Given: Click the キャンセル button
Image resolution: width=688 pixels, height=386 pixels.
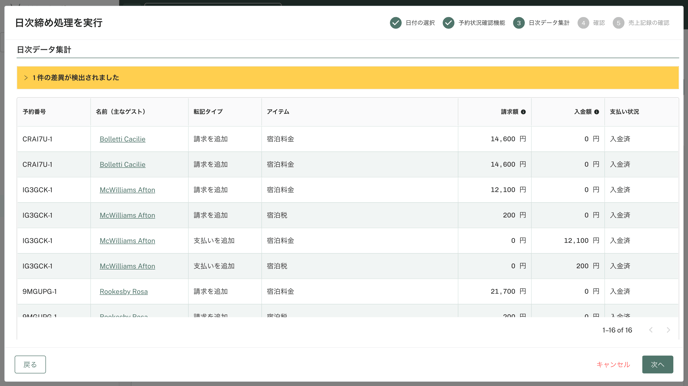Looking at the screenshot, I should pos(613,365).
